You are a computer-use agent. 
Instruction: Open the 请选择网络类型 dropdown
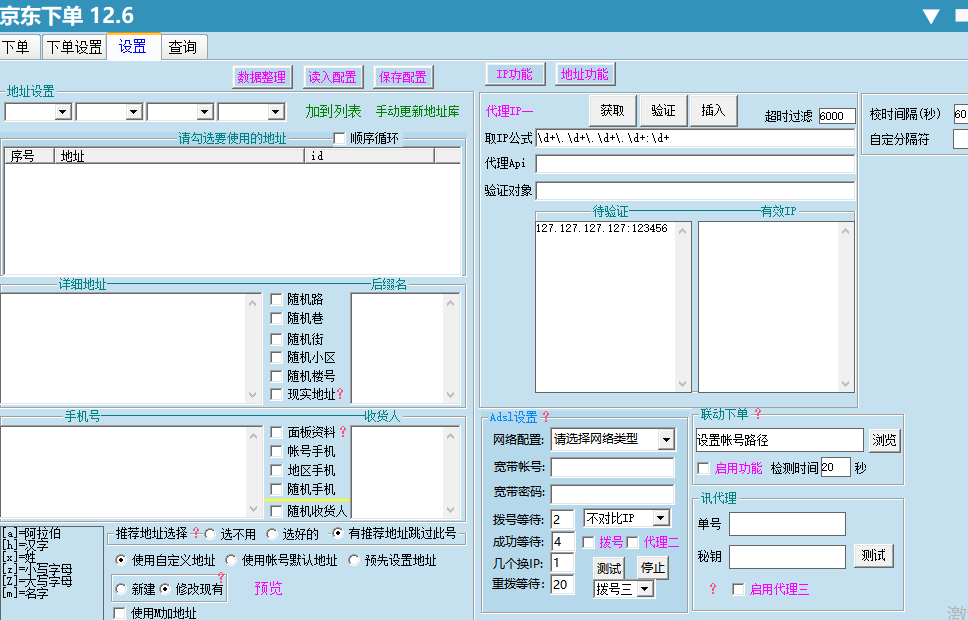pos(666,439)
